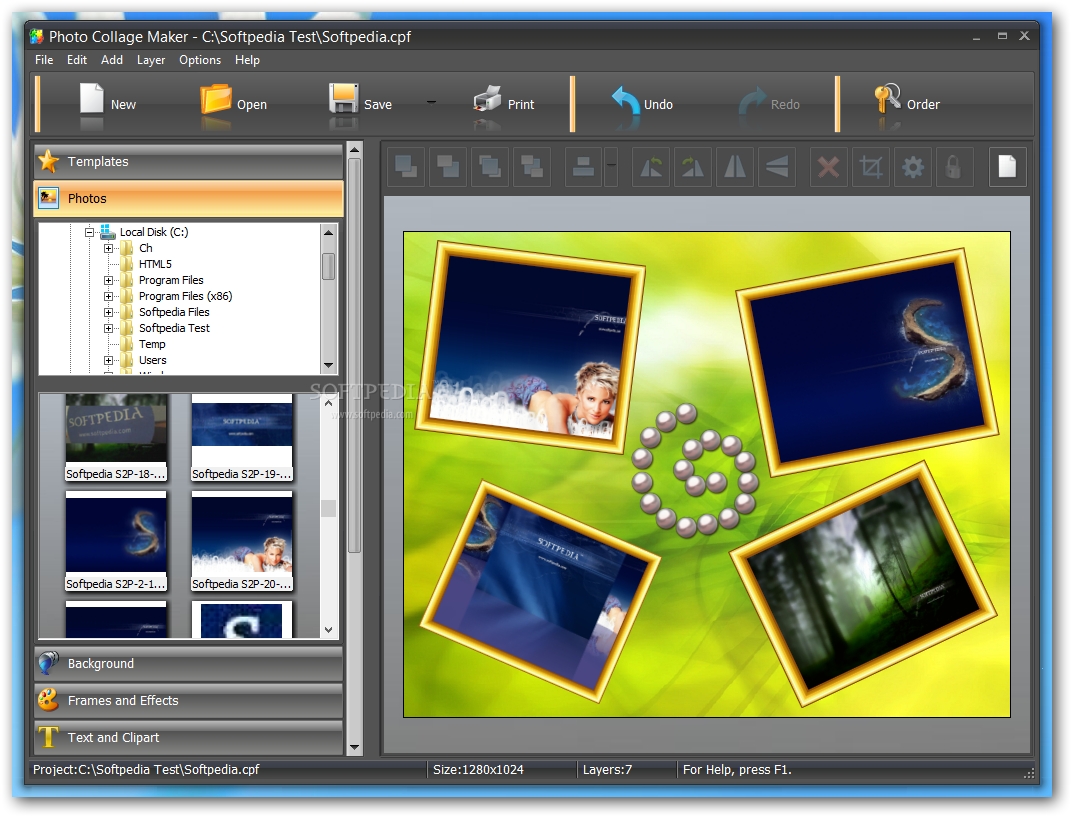This screenshot has width=1072, height=817.
Task: Click Size:1280x1024 in status bar
Action: pos(478,770)
